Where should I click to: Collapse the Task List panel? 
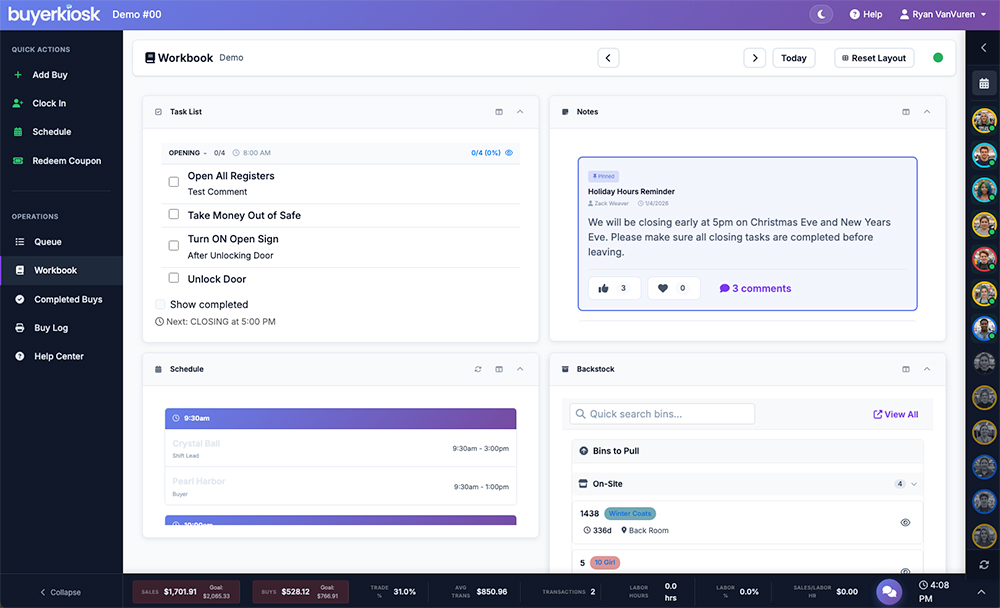coord(520,111)
